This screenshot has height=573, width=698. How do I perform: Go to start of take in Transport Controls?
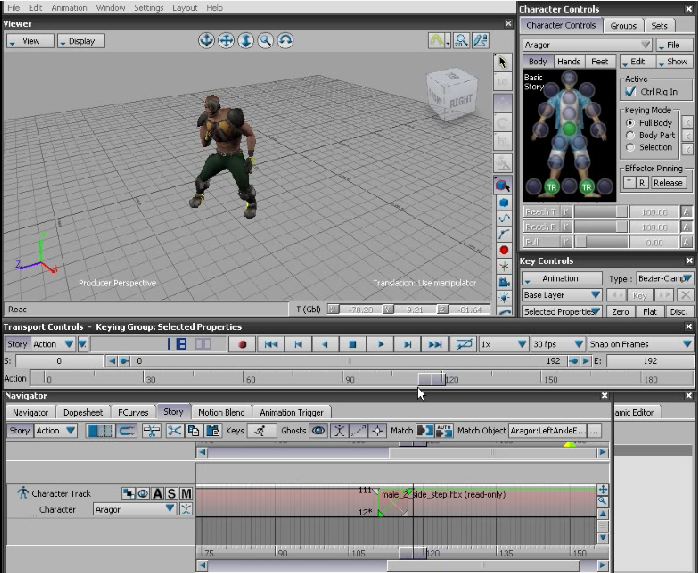[x=271, y=345]
